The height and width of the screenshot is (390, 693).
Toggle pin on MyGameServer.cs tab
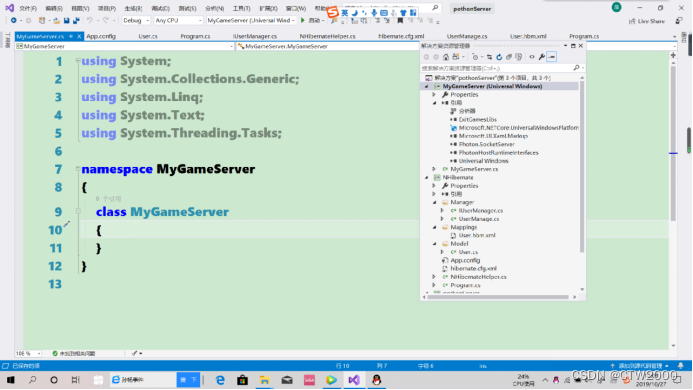point(71,36)
